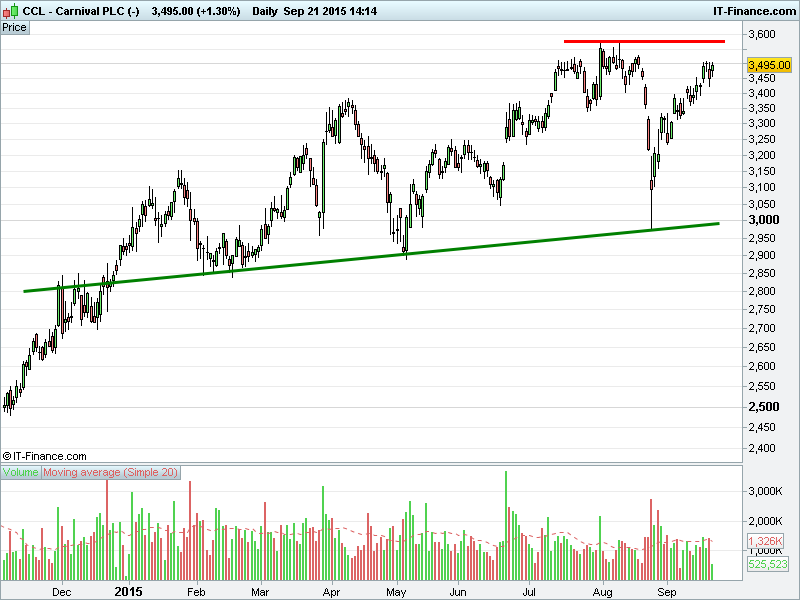Click the 1,326K moving average value tag
The height and width of the screenshot is (600, 800).
(765, 541)
